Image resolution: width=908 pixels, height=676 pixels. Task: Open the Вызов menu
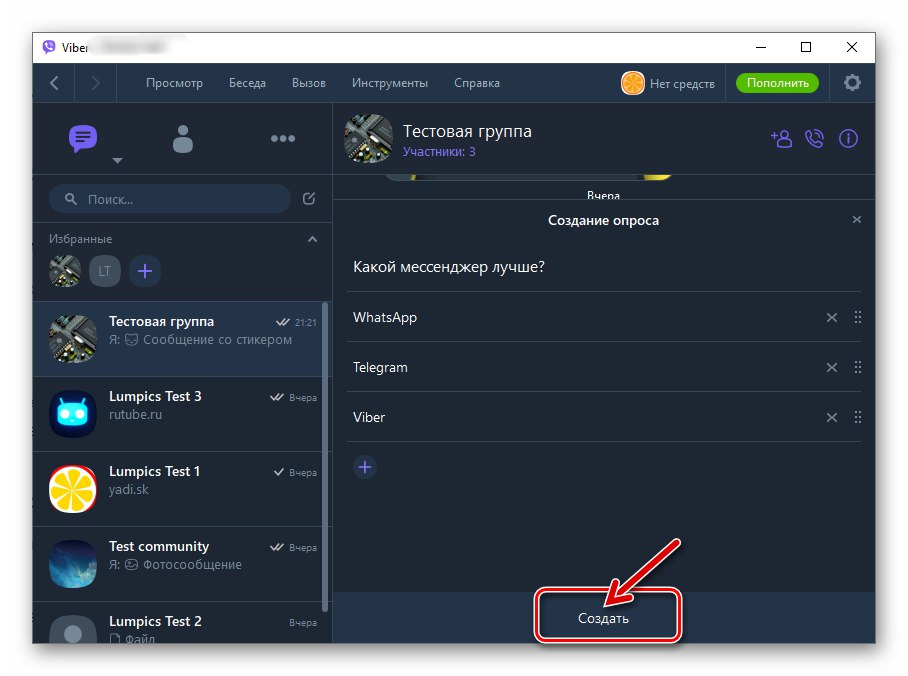(x=309, y=83)
